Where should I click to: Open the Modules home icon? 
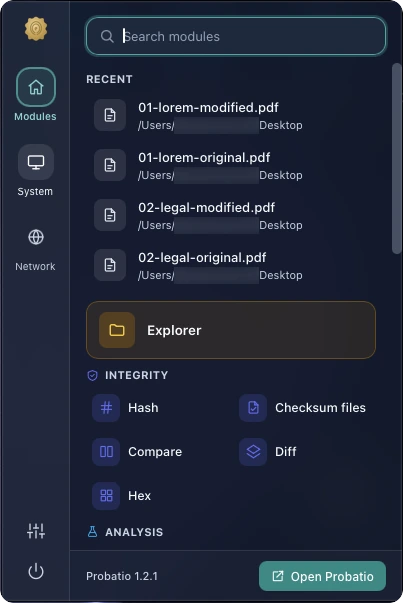point(36,87)
